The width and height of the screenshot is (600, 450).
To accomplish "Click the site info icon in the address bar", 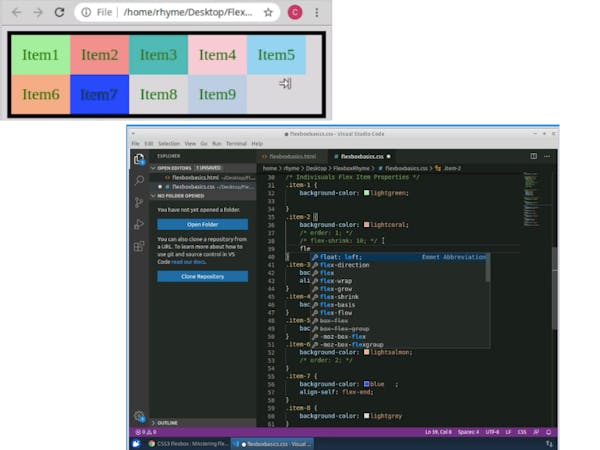I will 86,13.
